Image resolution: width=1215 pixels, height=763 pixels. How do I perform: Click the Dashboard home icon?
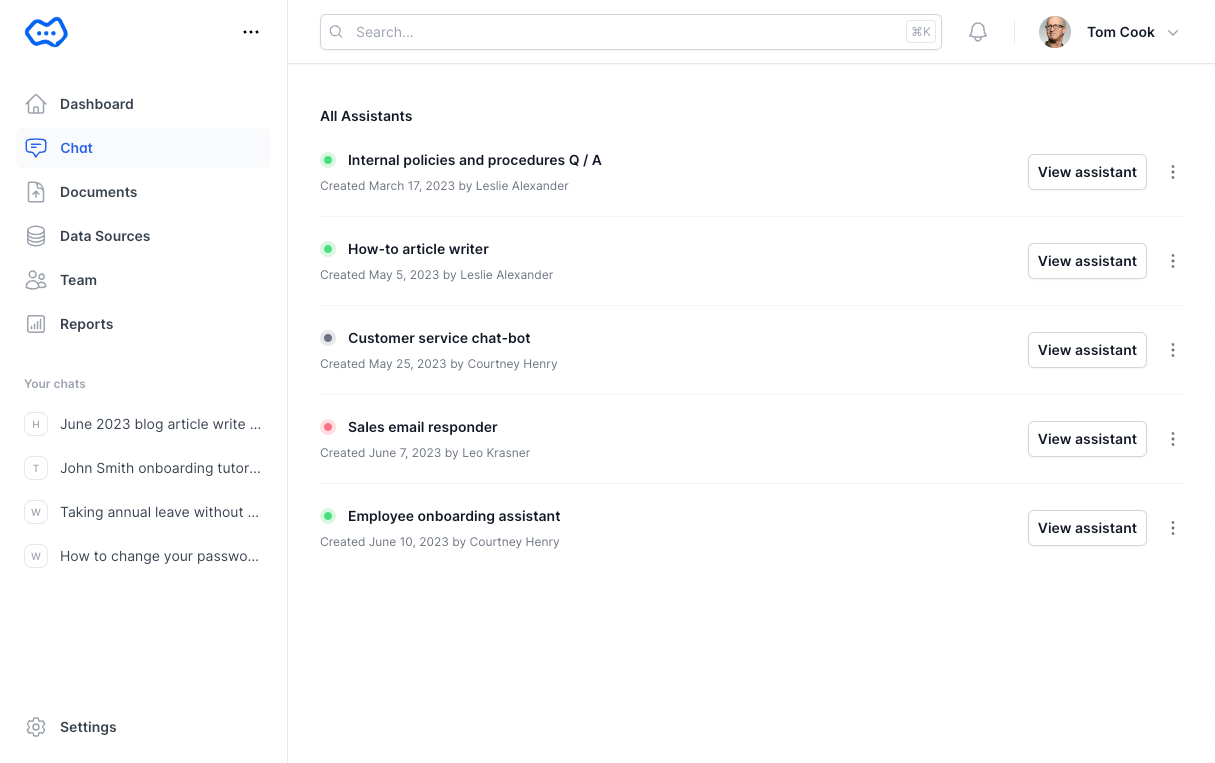click(x=36, y=104)
